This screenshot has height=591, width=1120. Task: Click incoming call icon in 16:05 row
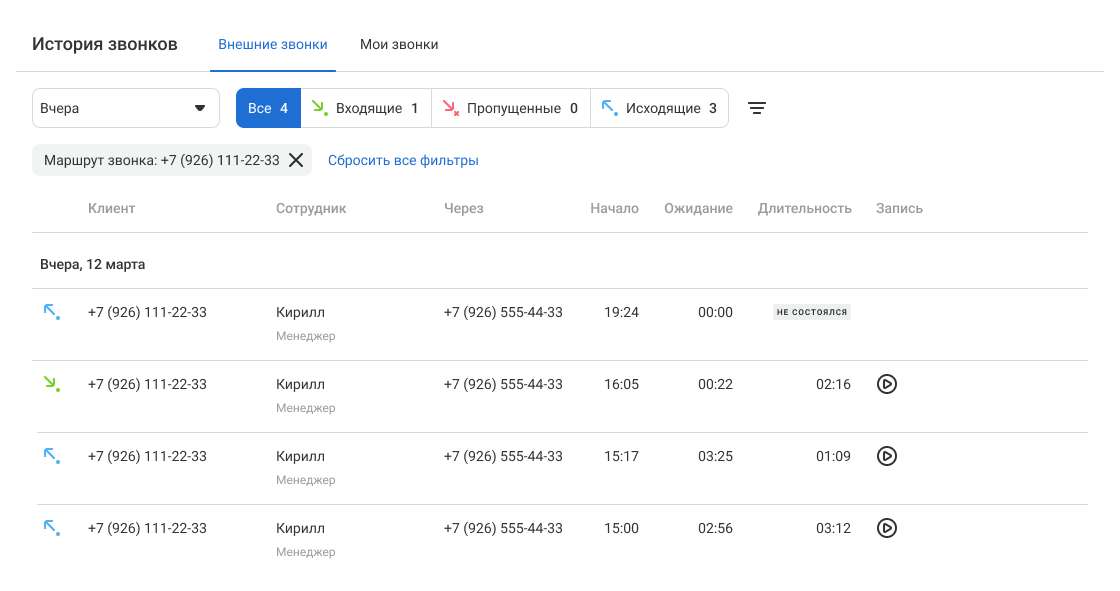[52, 384]
